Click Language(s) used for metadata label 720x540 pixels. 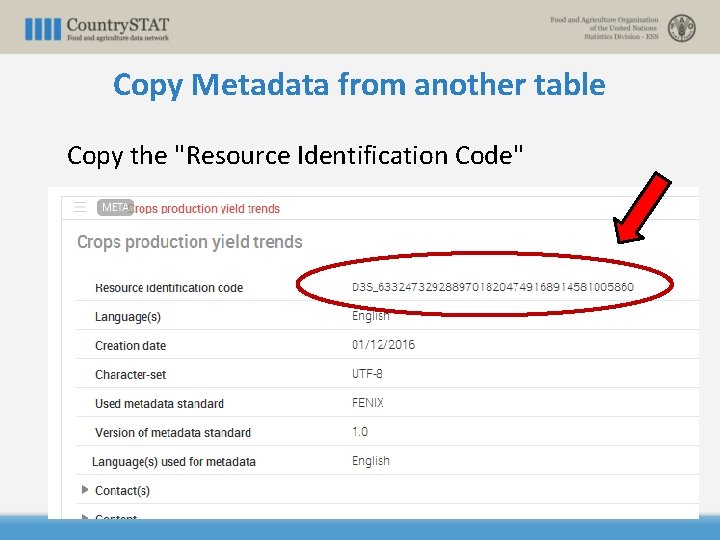coord(174,462)
